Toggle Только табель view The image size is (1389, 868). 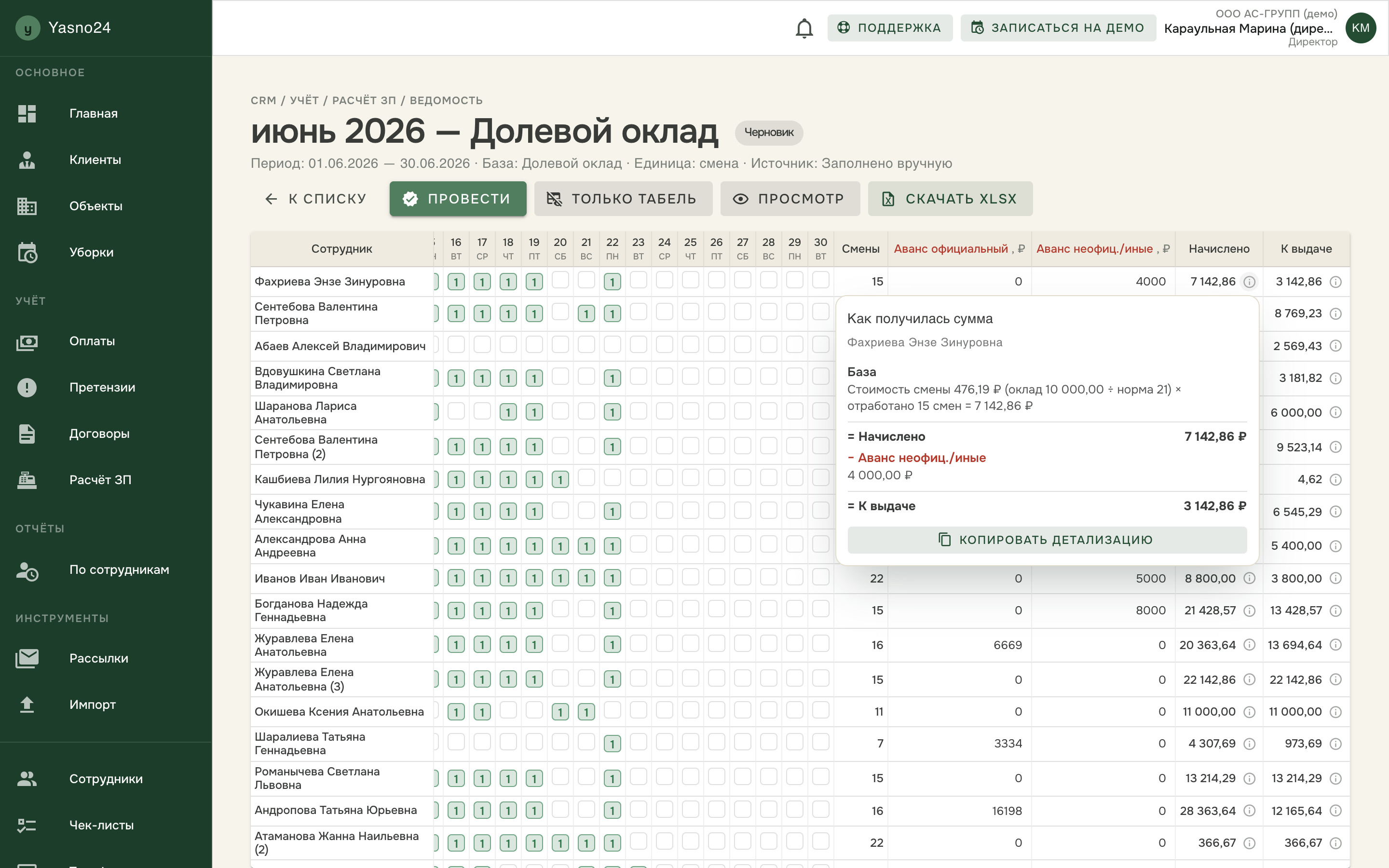[x=623, y=199]
